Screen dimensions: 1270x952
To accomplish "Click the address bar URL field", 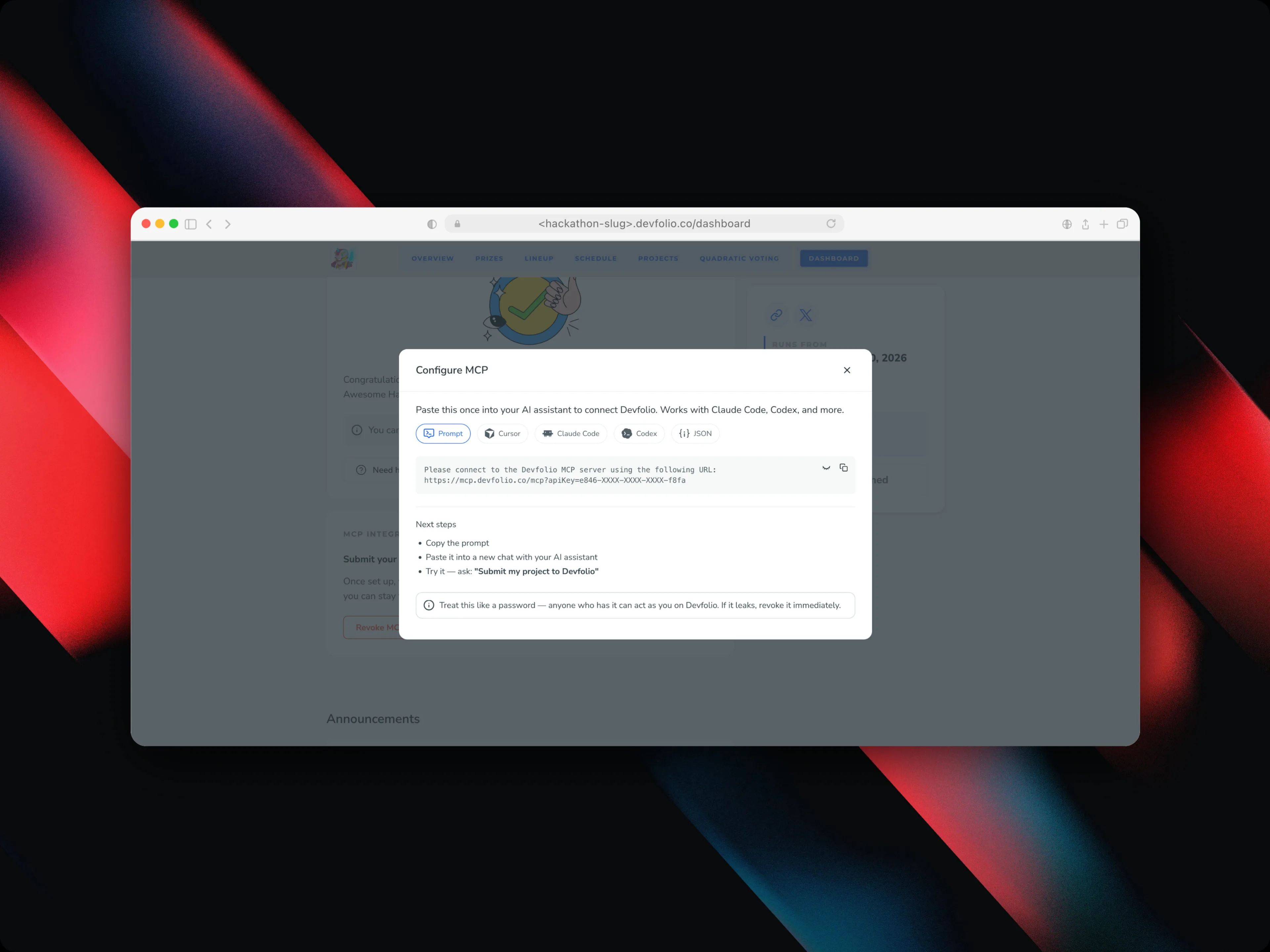I will click(x=644, y=224).
